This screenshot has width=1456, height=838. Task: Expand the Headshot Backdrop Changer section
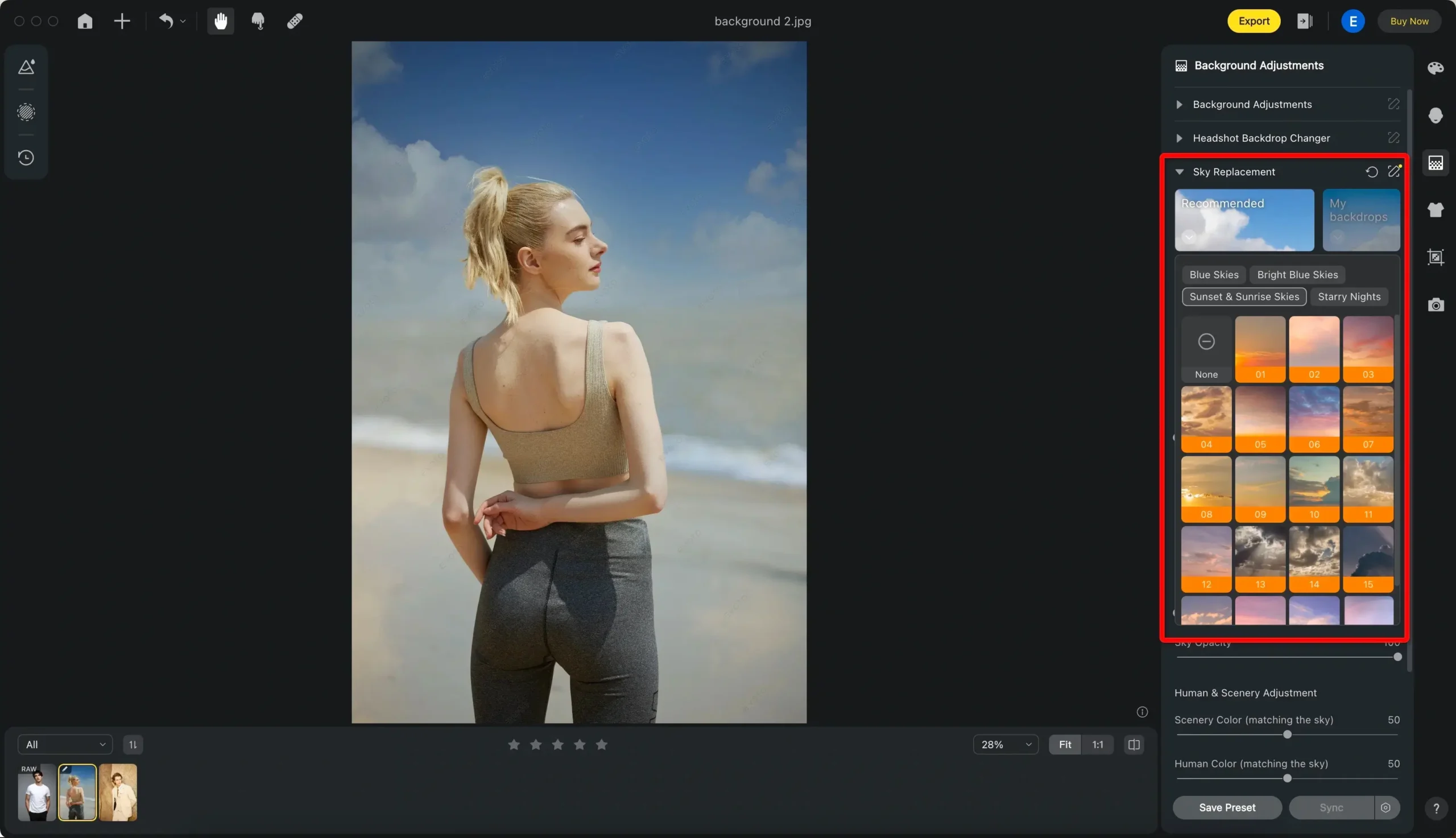click(x=1179, y=138)
